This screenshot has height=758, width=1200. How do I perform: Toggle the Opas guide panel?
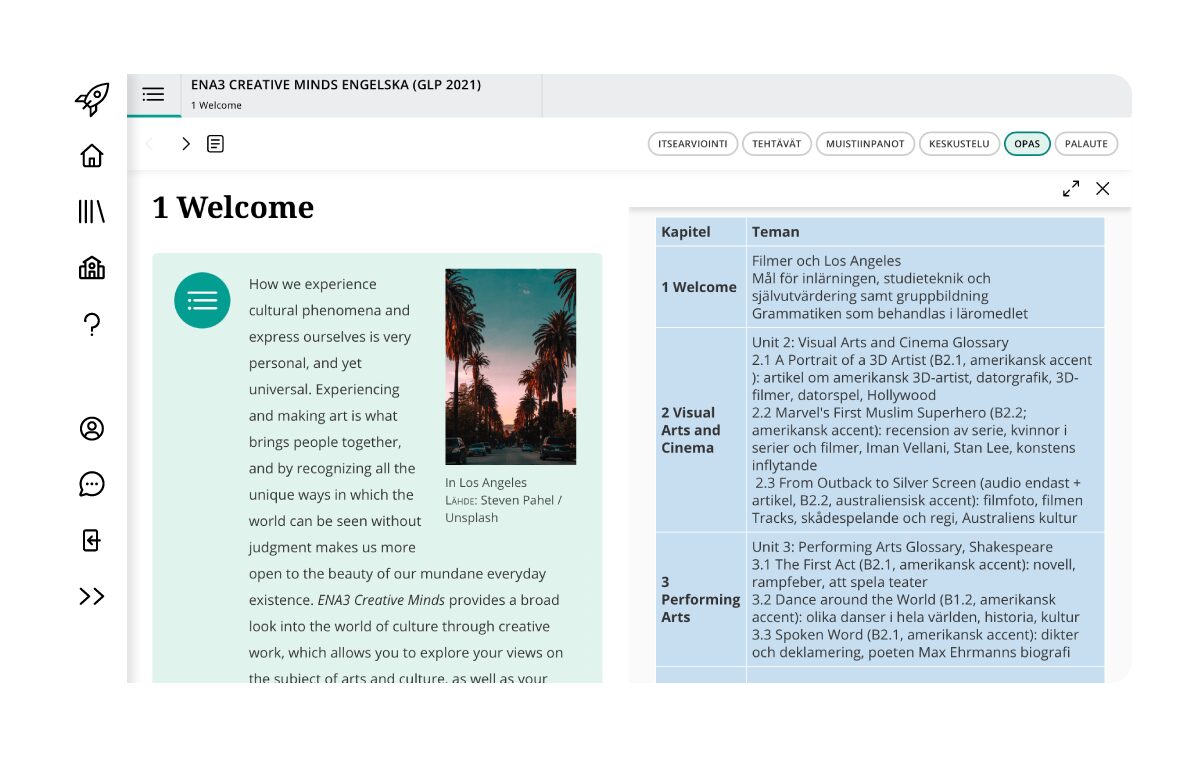click(x=1027, y=144)
